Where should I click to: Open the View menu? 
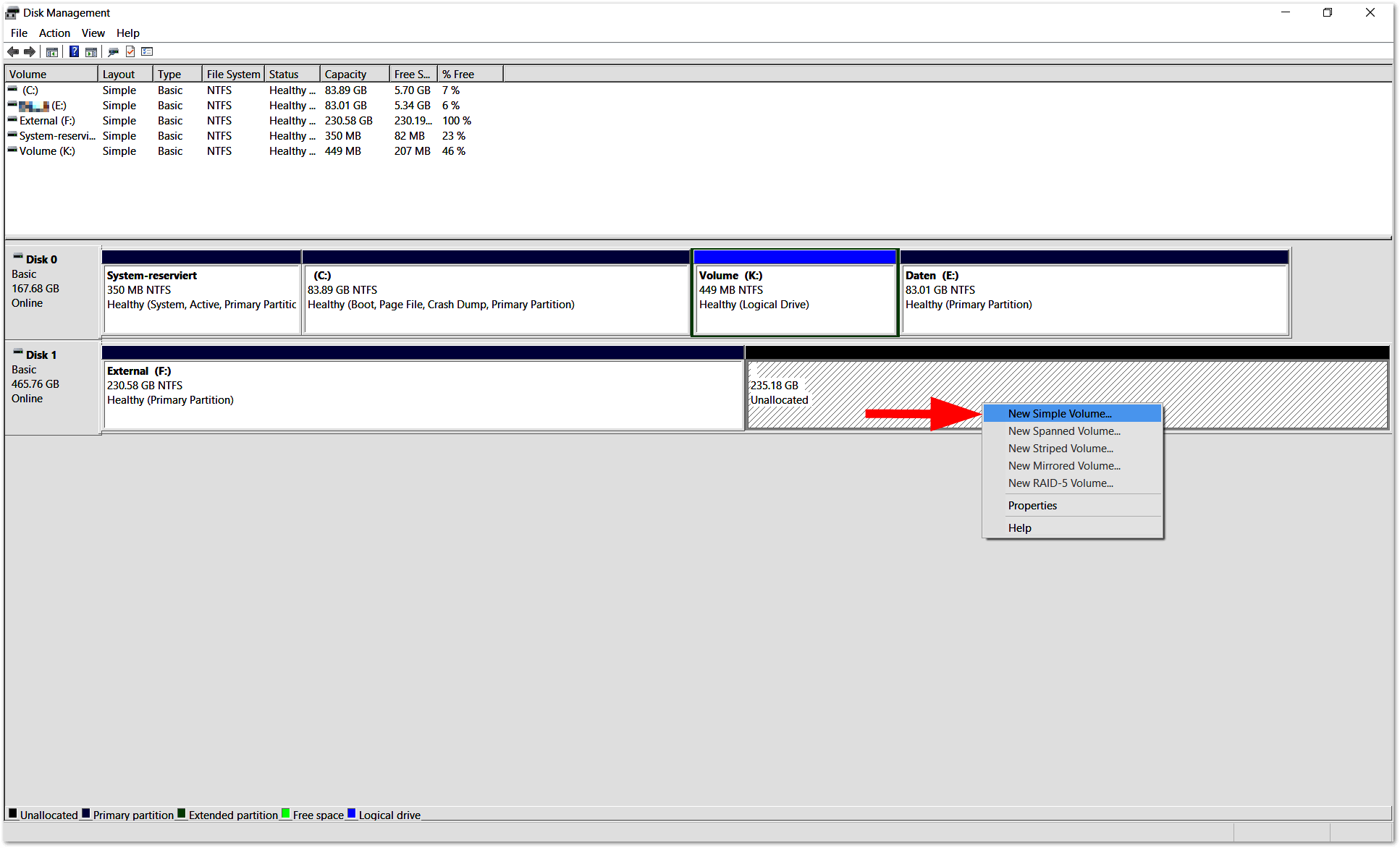pyautogui.click(x=93, y=33)
